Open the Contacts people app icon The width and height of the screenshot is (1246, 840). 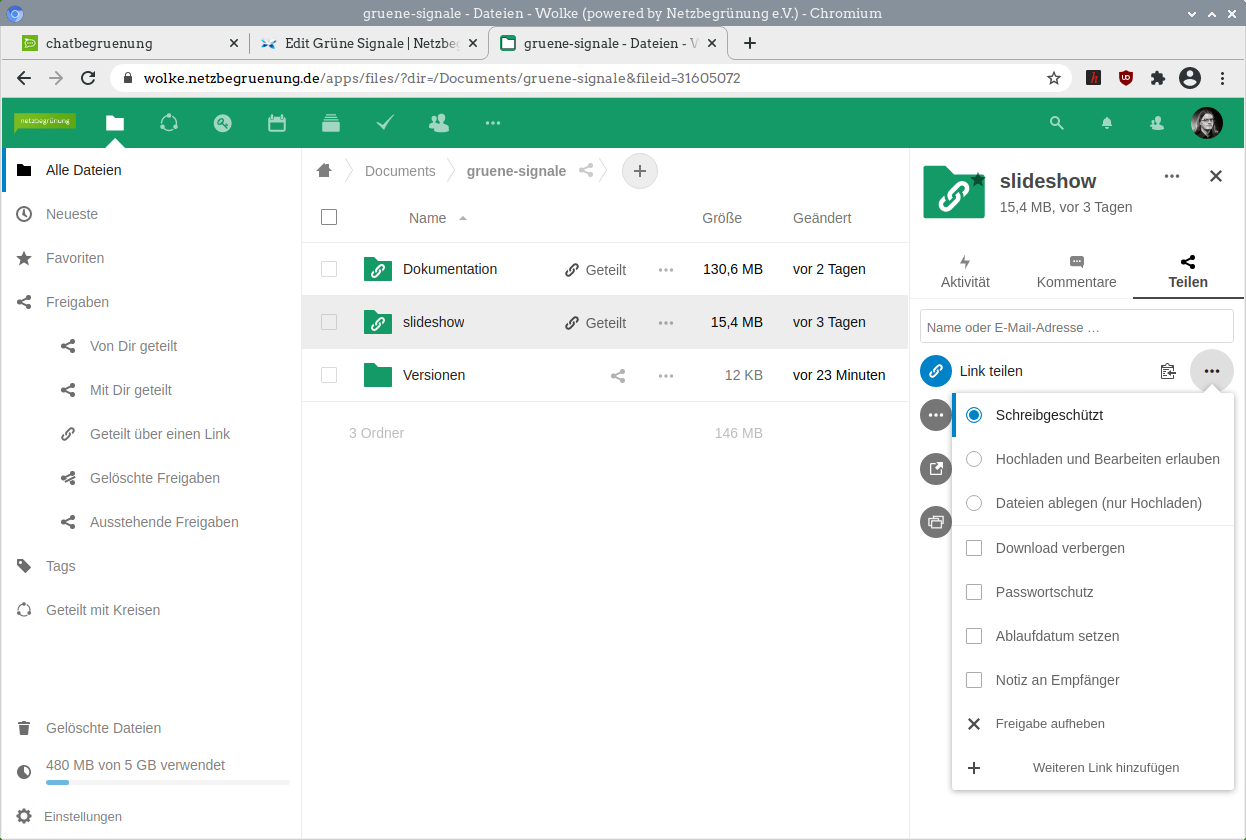pyautogui.click(x=439, y=123)
